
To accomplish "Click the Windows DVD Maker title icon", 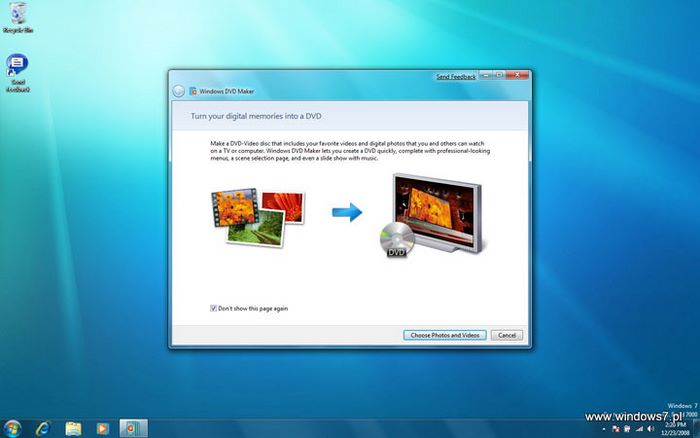I will [193, 91].
